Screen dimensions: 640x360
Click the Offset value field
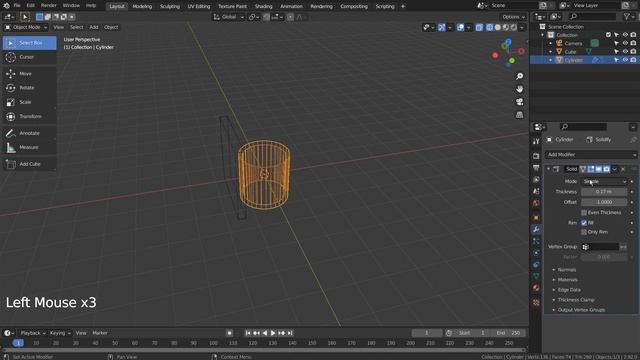coord(604,202)
